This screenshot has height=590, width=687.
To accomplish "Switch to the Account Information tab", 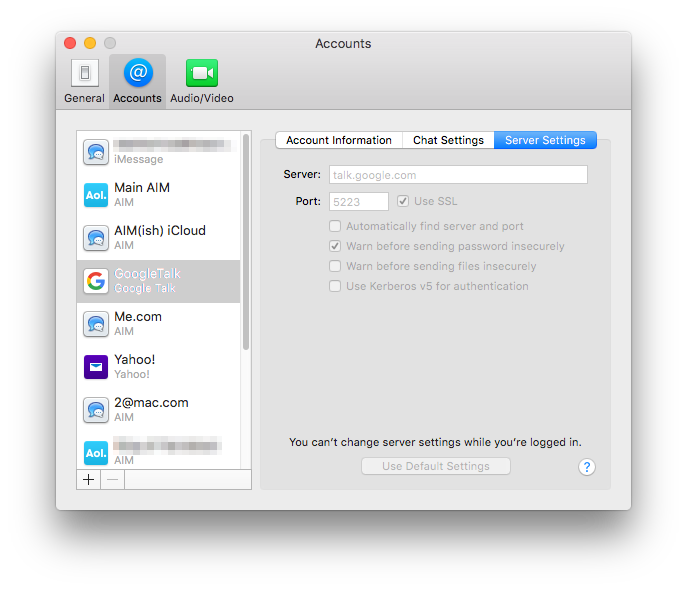I will (x=339, y=140).
